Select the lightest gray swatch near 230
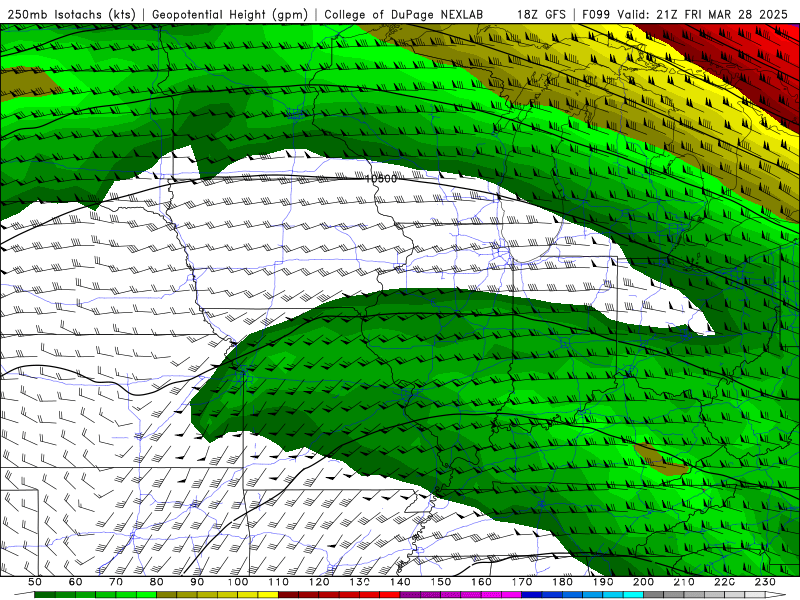Viewport: 800px width, 600px height. [755, 594]
